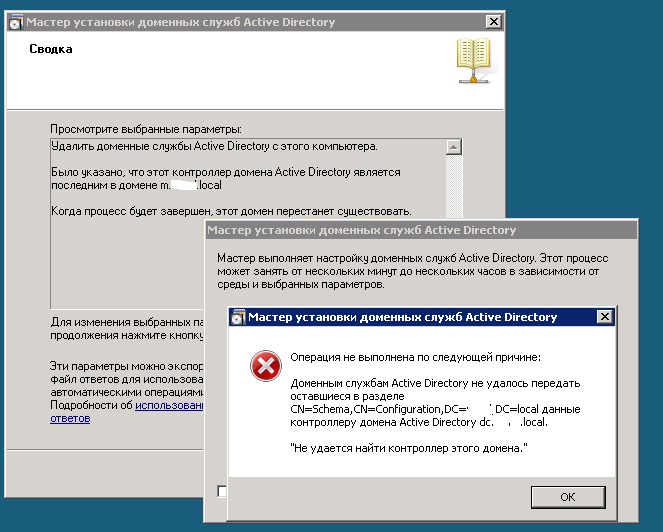Click OK in the error dialog
Screen dimensions: 663x532
pos(568,497)
